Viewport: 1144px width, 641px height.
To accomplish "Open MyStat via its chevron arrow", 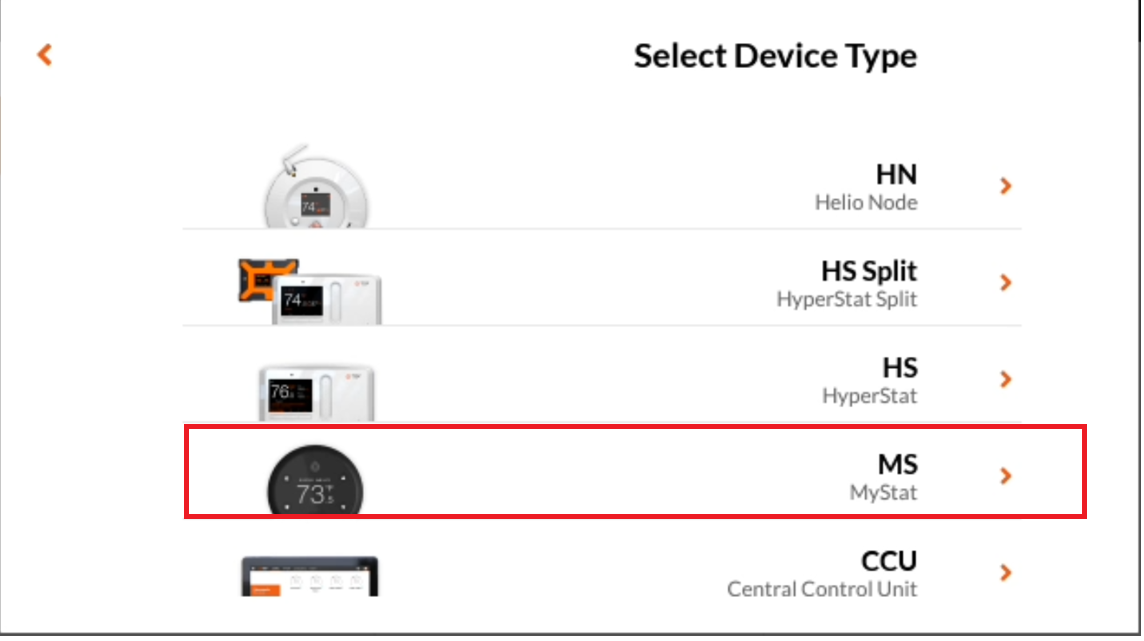I will pyautogui.click(x=1005, y=476).
